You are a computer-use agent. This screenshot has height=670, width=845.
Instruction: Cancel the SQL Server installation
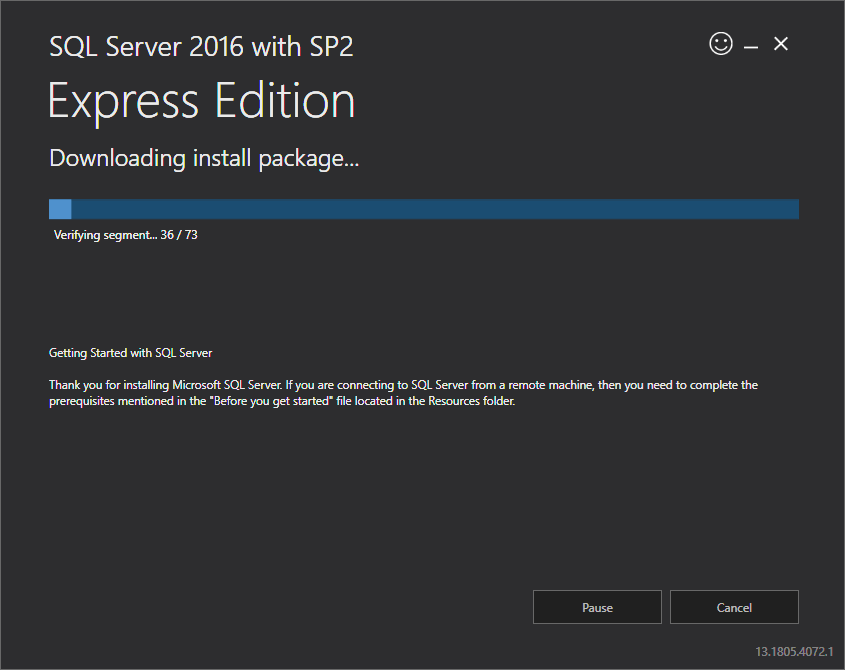pos(734,607)
